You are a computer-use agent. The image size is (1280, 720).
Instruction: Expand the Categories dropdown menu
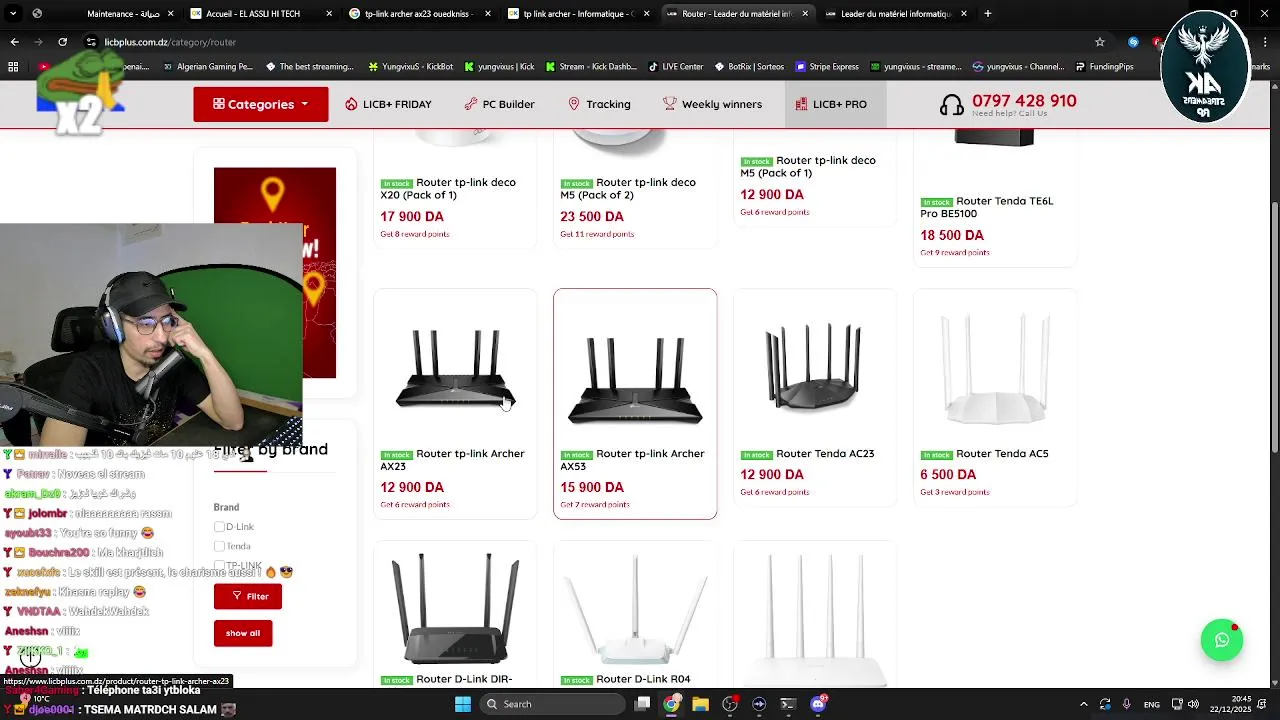point(261,104)
